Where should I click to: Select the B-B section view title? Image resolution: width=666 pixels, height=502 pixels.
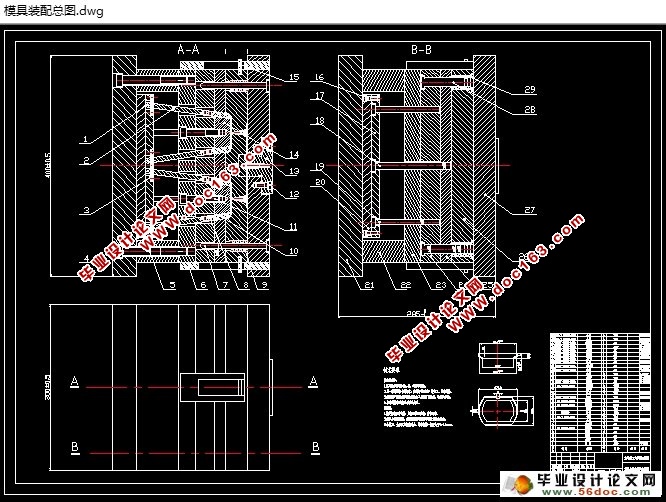421,50
